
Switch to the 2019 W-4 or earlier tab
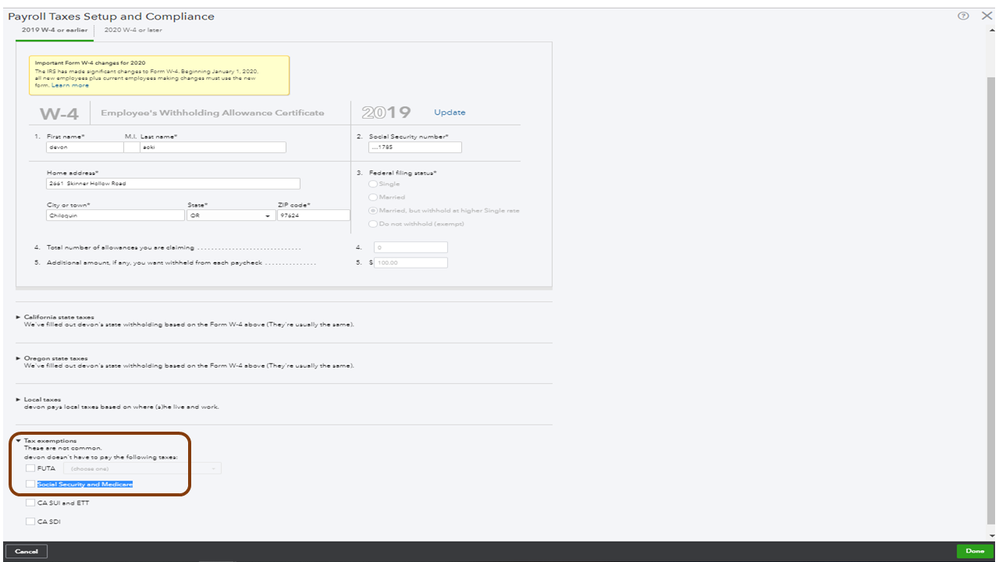(55, 30)
